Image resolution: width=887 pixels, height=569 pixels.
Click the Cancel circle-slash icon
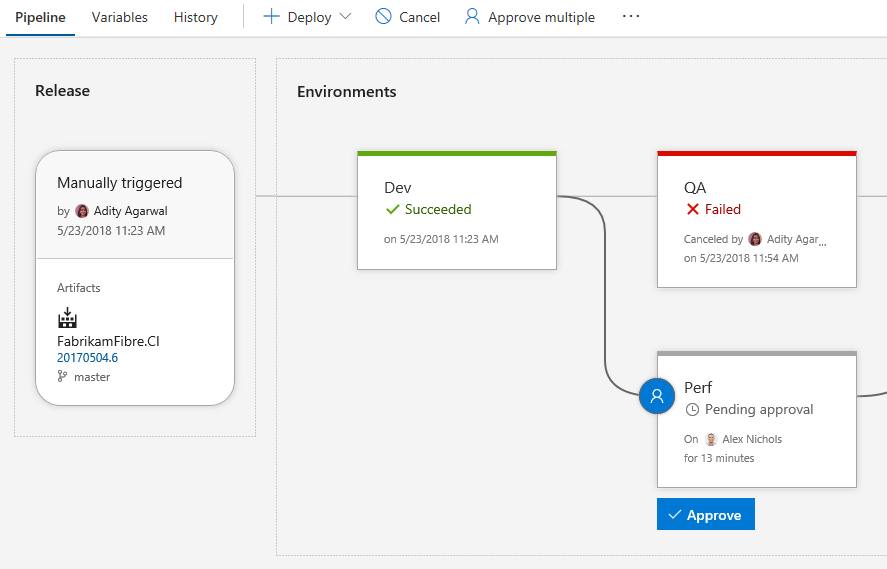point(383,17)
